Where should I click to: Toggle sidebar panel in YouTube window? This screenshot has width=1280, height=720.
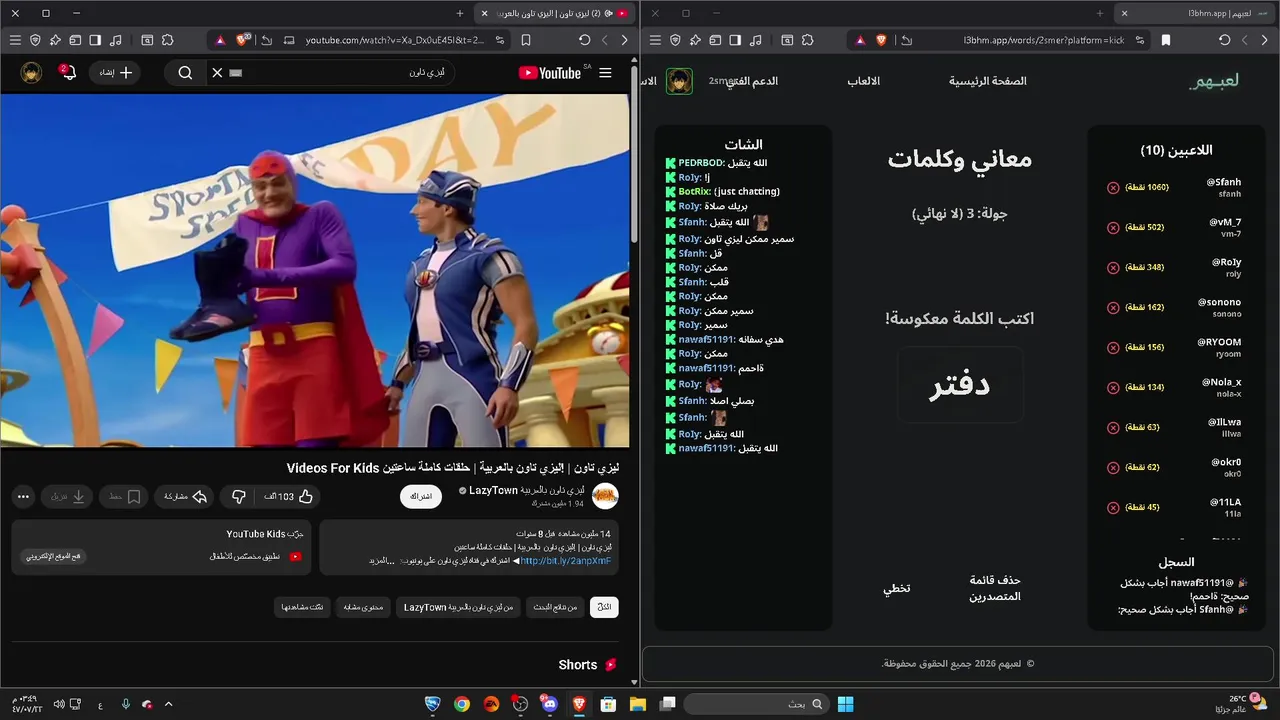click(x=95, y=40)
